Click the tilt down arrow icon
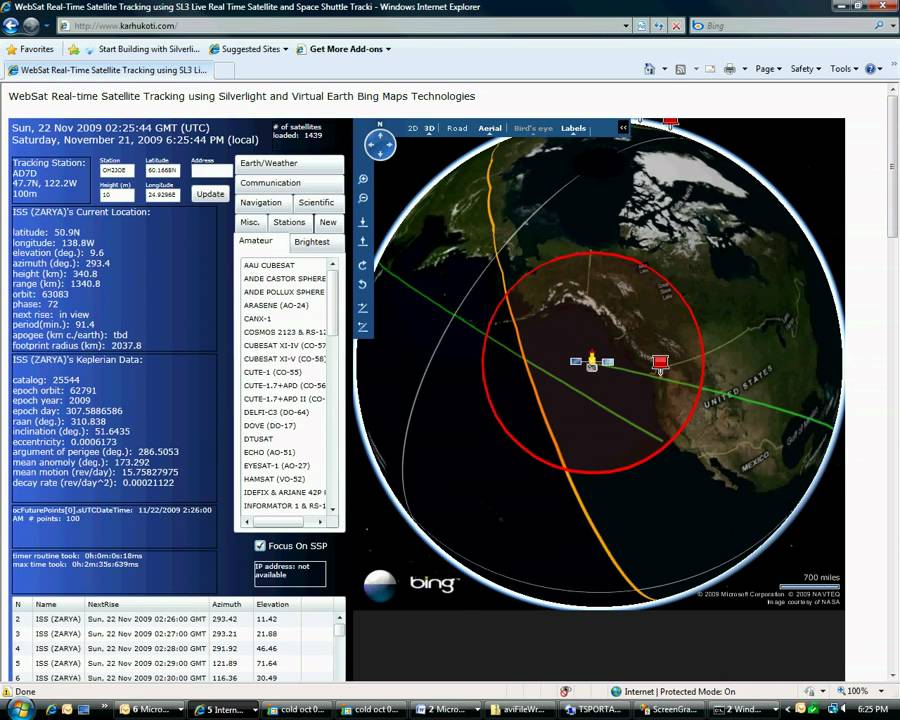Viewport: 900px width, 720px height. click(x=363, y=222)
